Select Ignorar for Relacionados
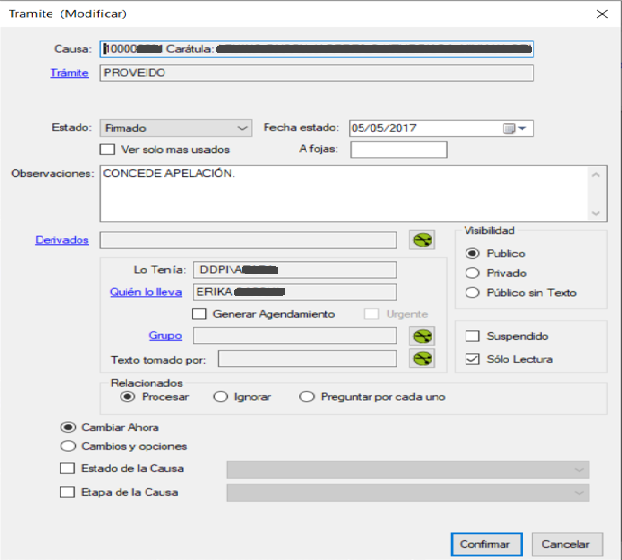This screenshot has width=622, height=560. 221,397
